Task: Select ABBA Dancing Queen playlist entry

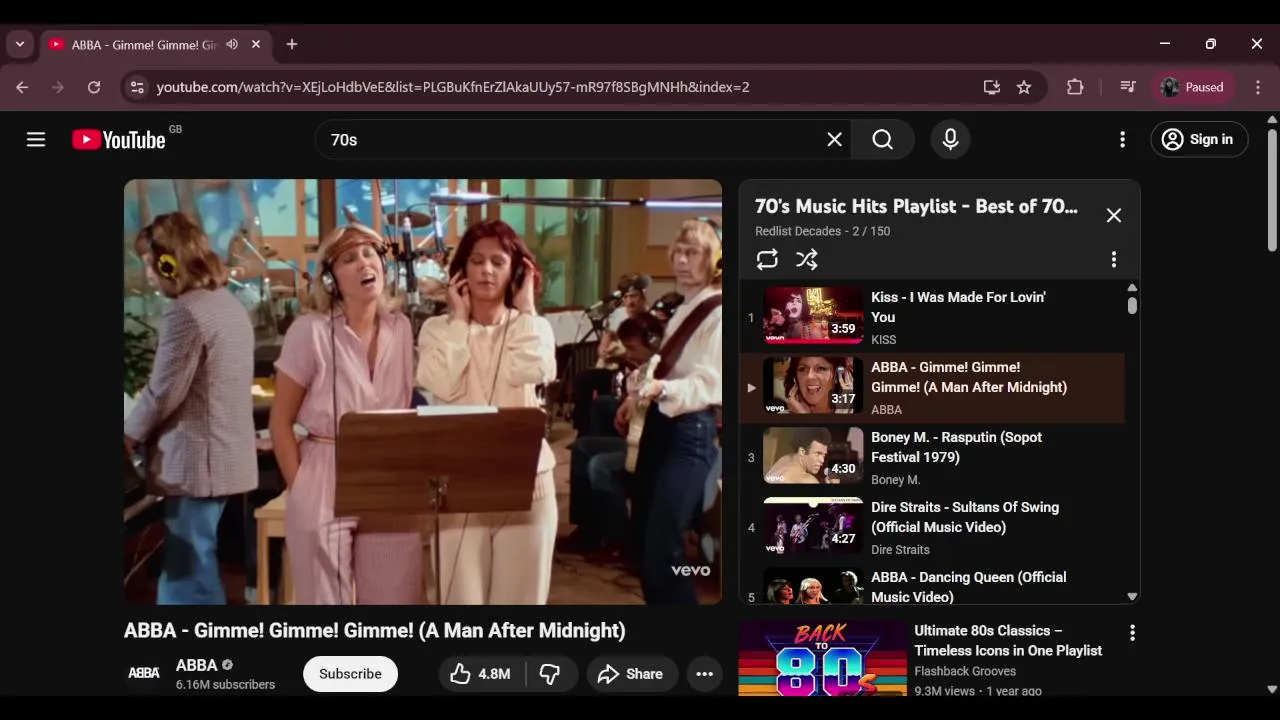Action: click(932, 585)
